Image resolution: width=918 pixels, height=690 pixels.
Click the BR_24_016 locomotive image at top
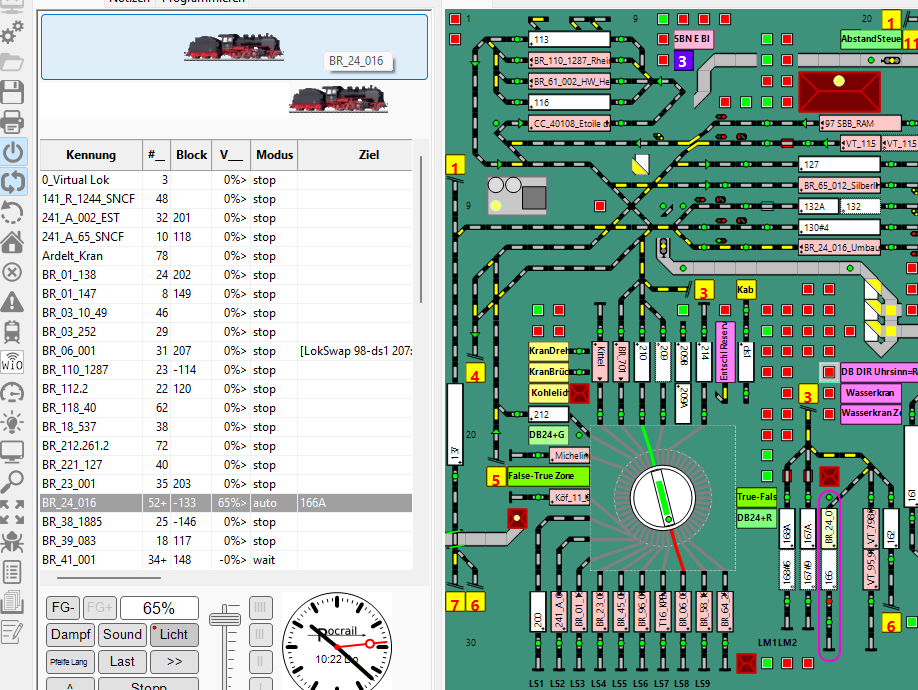[234, 47]
